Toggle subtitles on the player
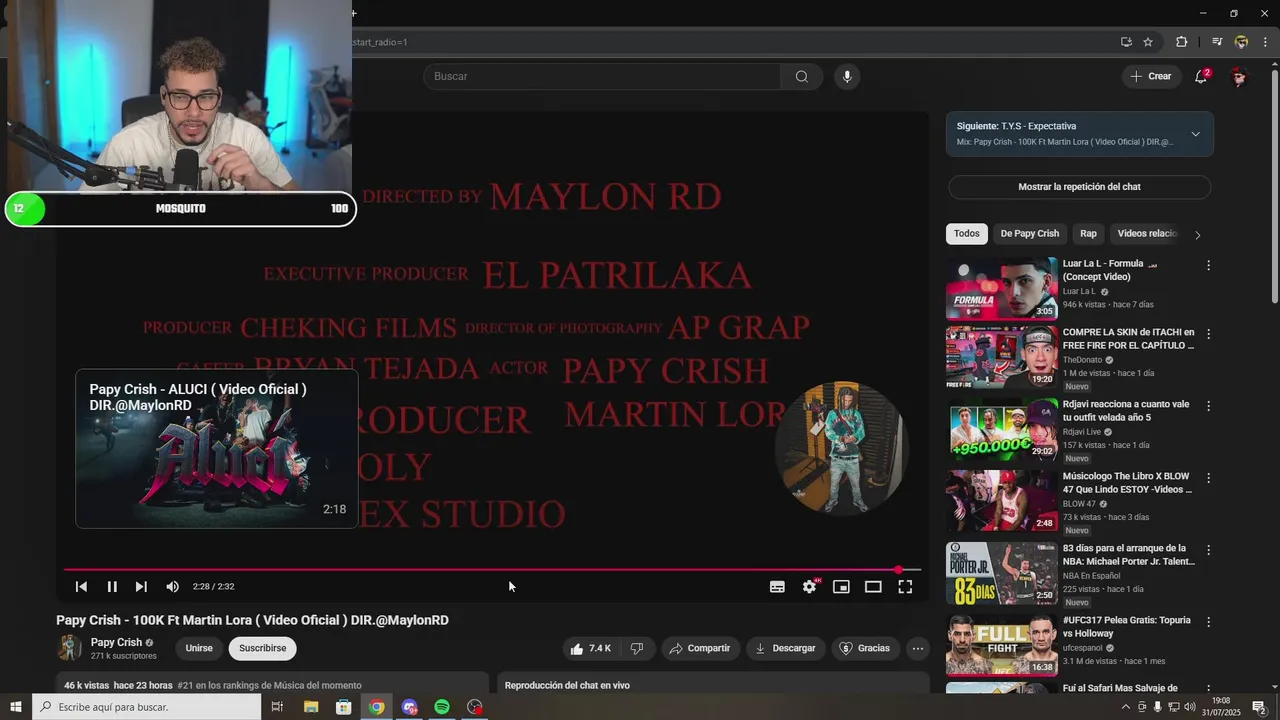Viewport: 1280px width, 720px height. tap(777, 587)
